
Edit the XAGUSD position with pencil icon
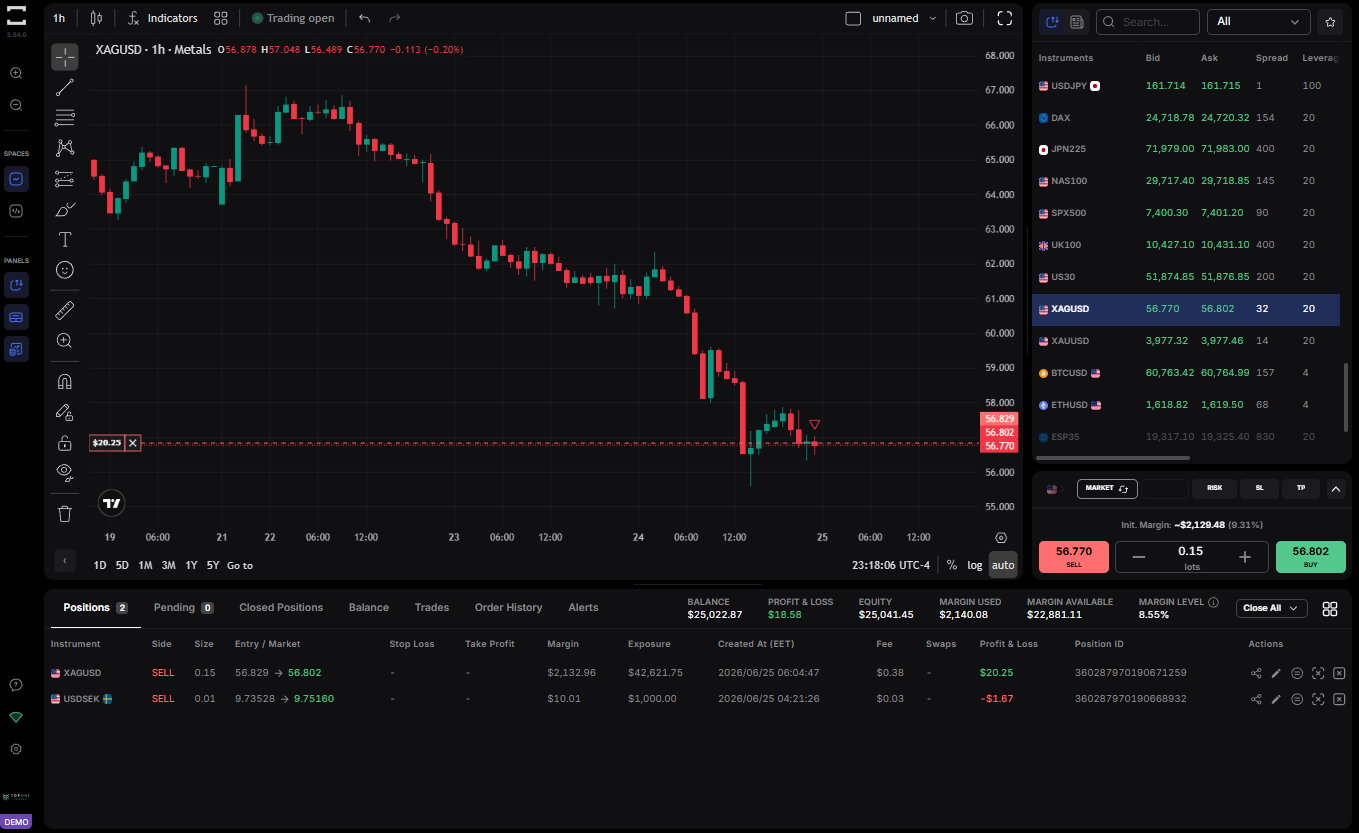(1276, 673)
